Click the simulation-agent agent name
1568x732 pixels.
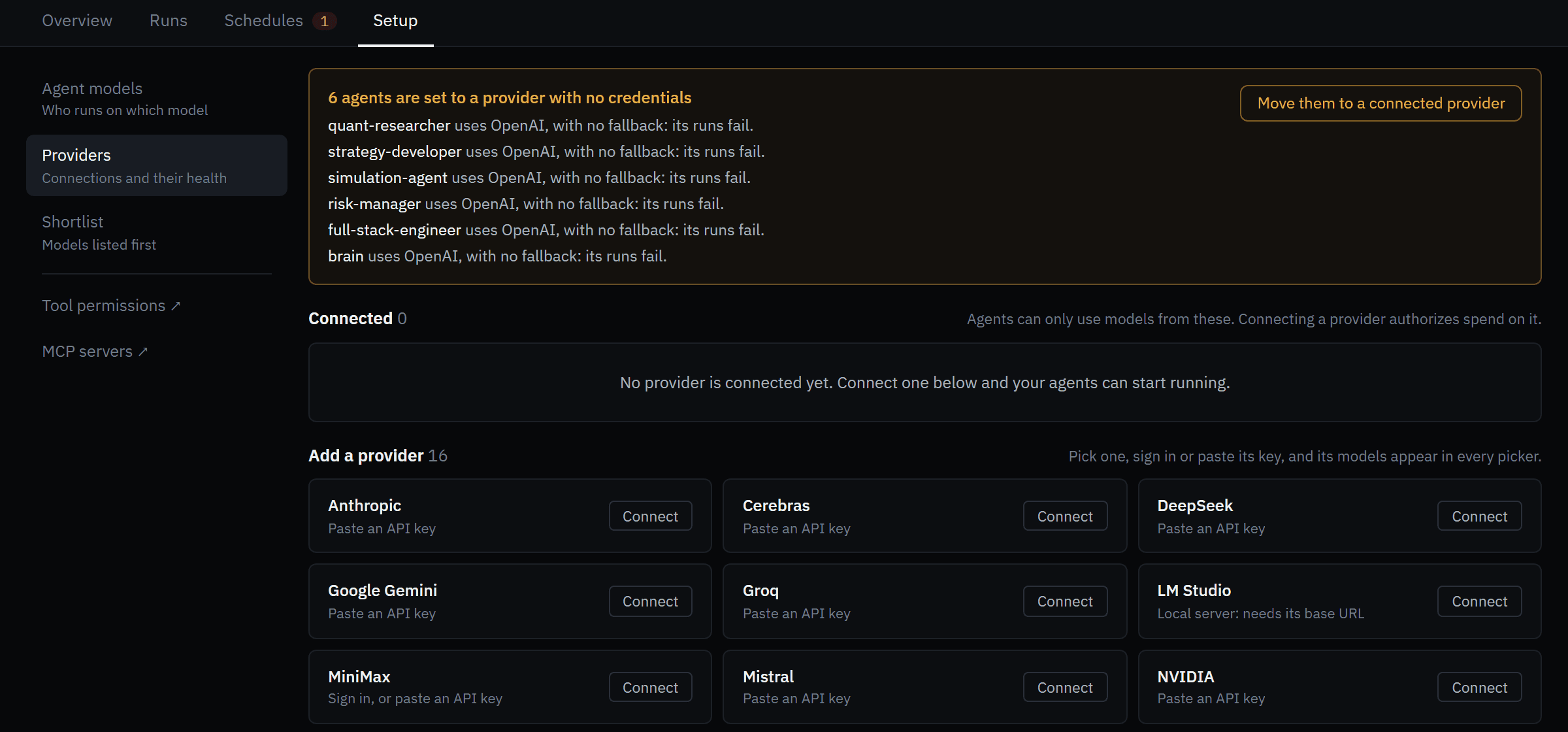(387, 178)
